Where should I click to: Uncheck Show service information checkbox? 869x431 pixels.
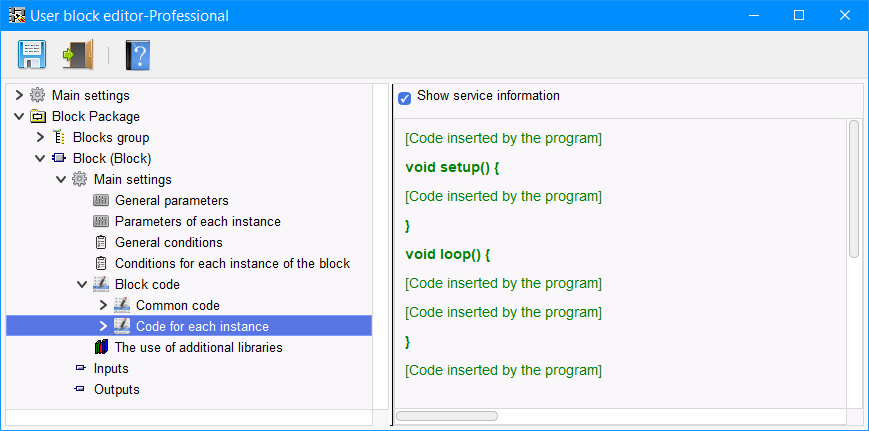(x=405, y=98)
